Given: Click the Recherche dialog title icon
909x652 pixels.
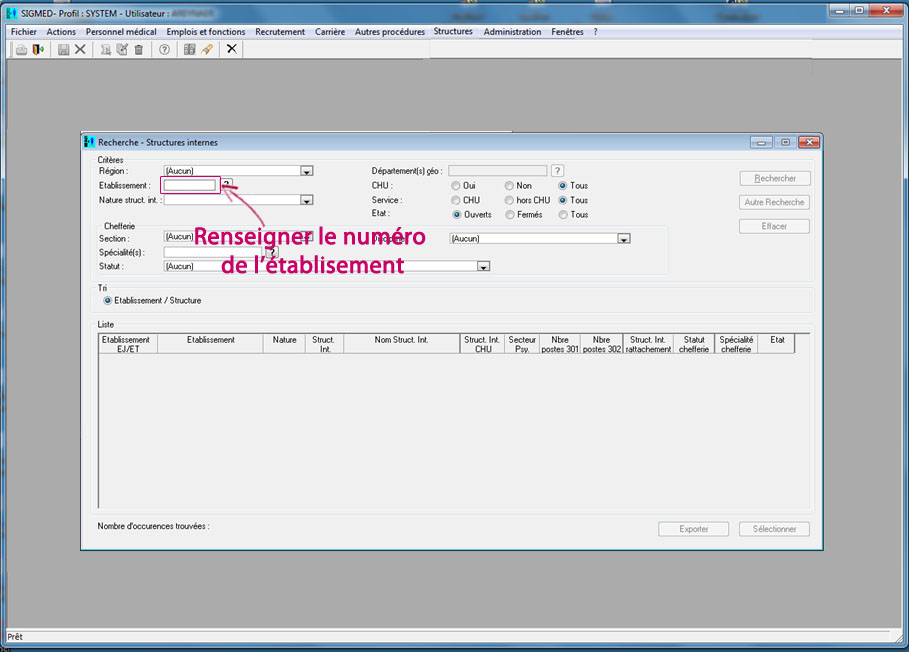Looking at the screenshot, I should pyautogui.click(x=89, y=142).
